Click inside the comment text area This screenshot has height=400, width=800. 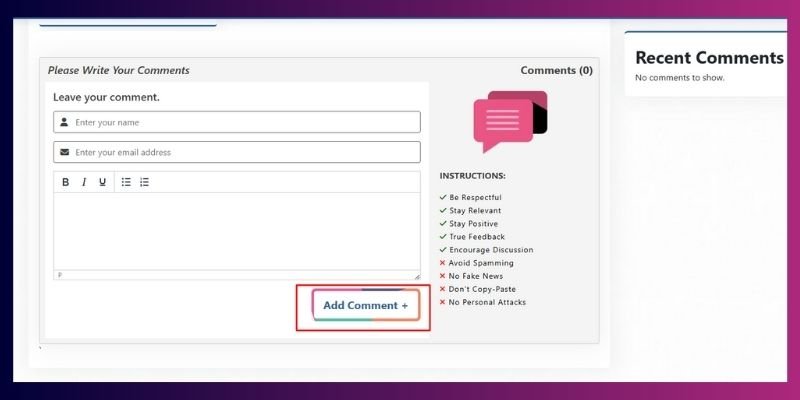point(237,231)
